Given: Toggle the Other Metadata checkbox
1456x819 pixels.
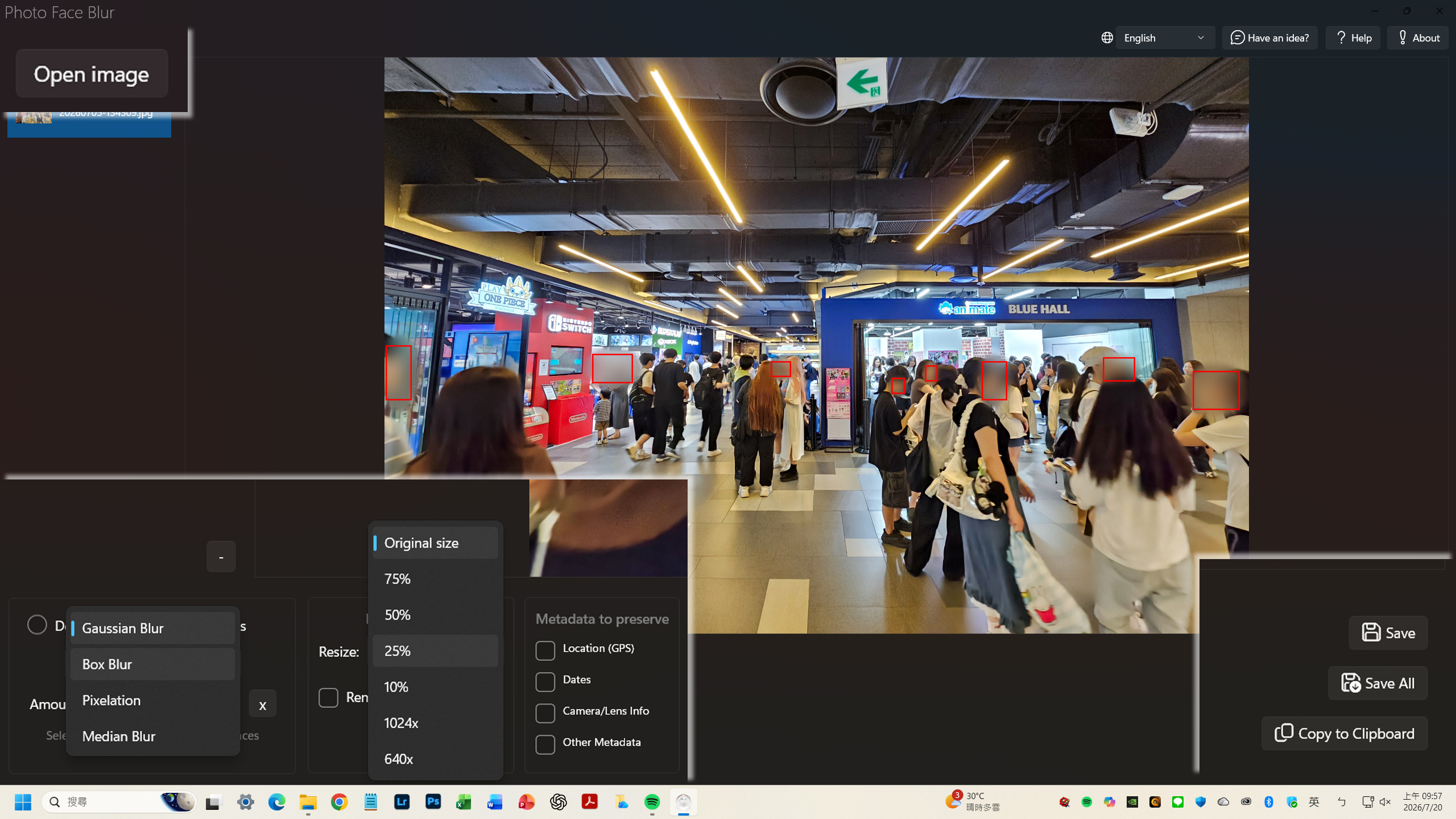Looking at the screenshot, I should click(545, 744).
